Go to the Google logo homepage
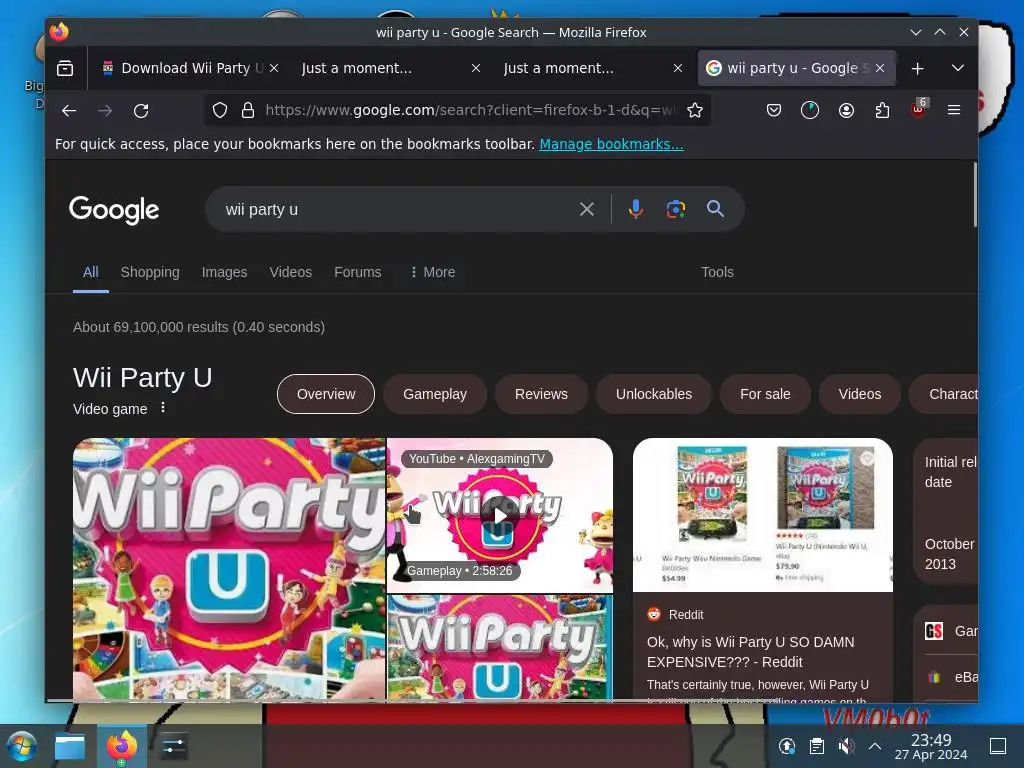The height and width of the screenshot is (768, 1024). [114, 210]
